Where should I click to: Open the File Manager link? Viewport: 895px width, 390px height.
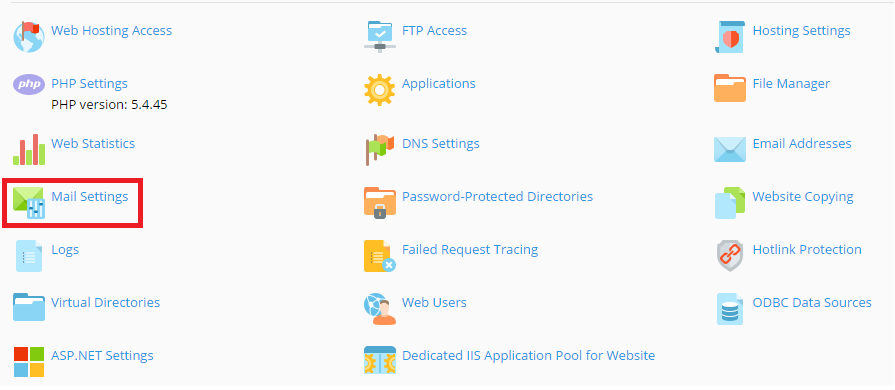[791, 83]
